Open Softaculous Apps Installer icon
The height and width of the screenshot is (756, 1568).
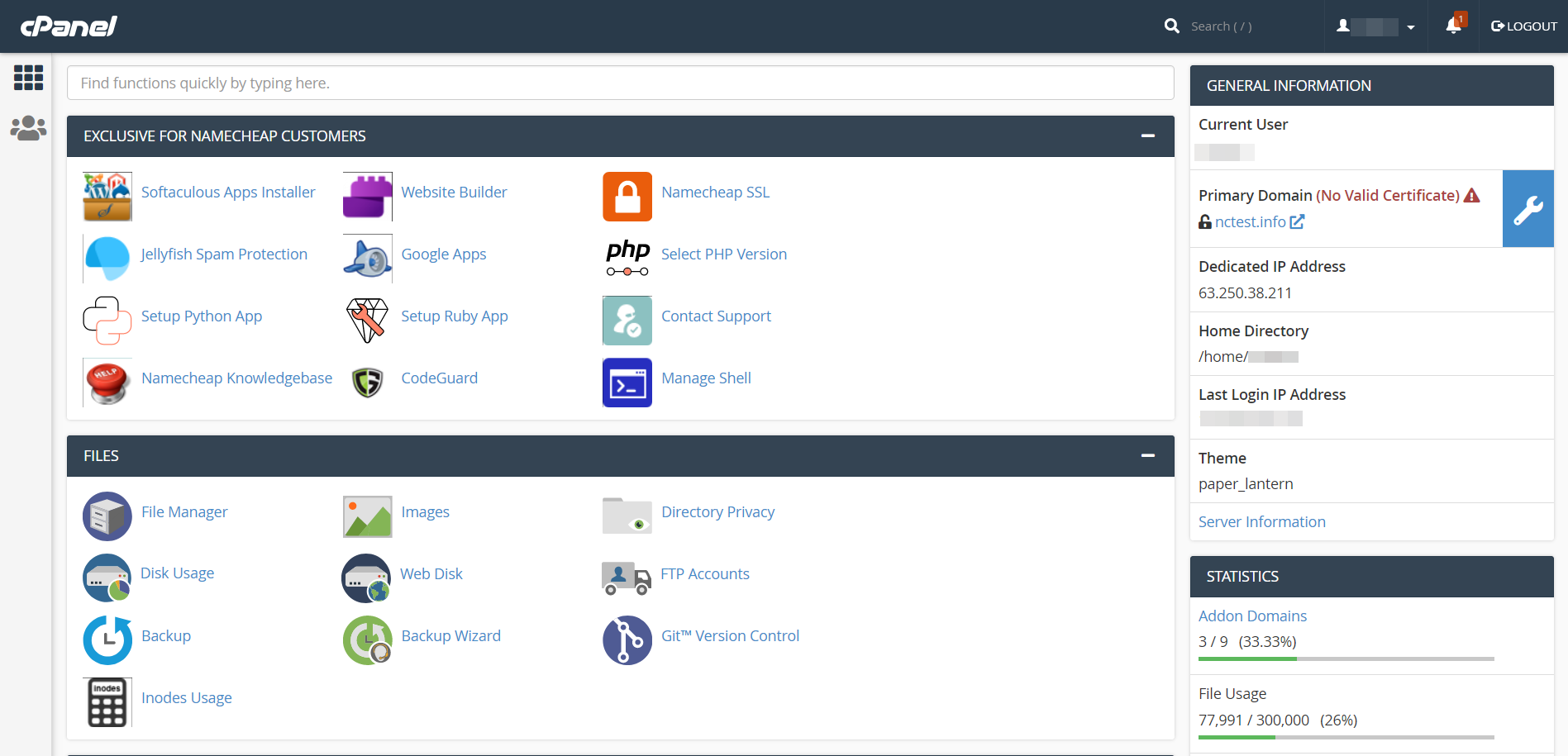click(107, 197)
